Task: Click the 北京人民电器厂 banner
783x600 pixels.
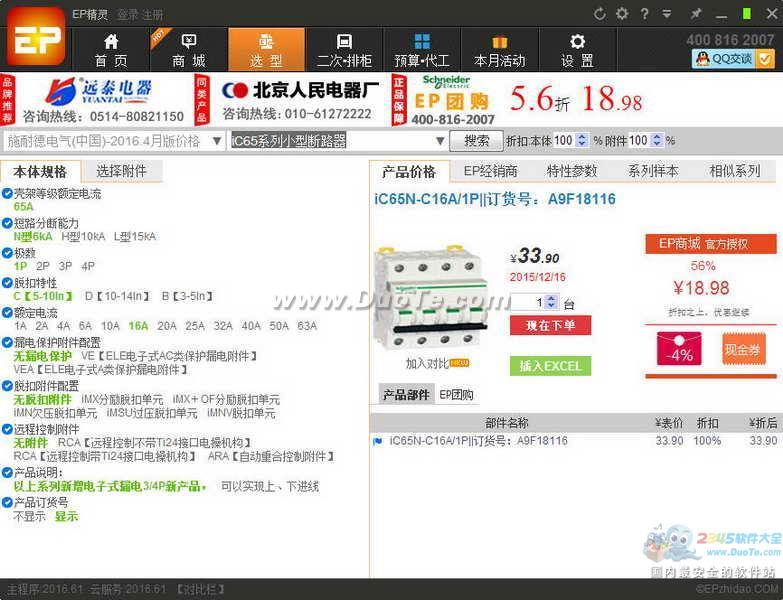Action: (x=300, y=100)
